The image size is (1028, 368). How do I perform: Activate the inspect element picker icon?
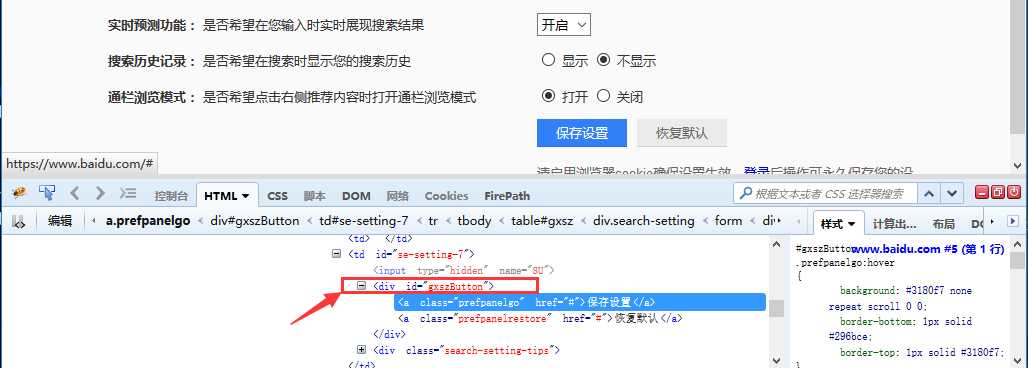click(47, 193)
